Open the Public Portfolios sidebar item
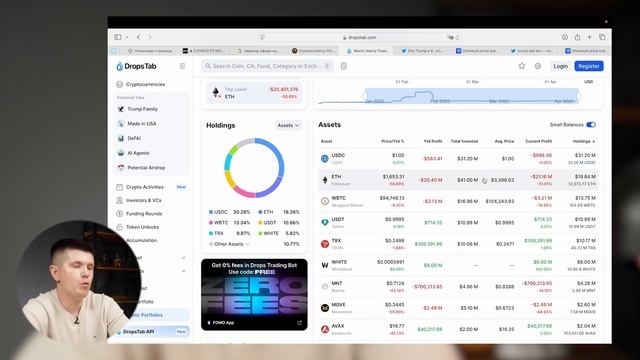Screen dimensions: 640x360 point(148,315)
